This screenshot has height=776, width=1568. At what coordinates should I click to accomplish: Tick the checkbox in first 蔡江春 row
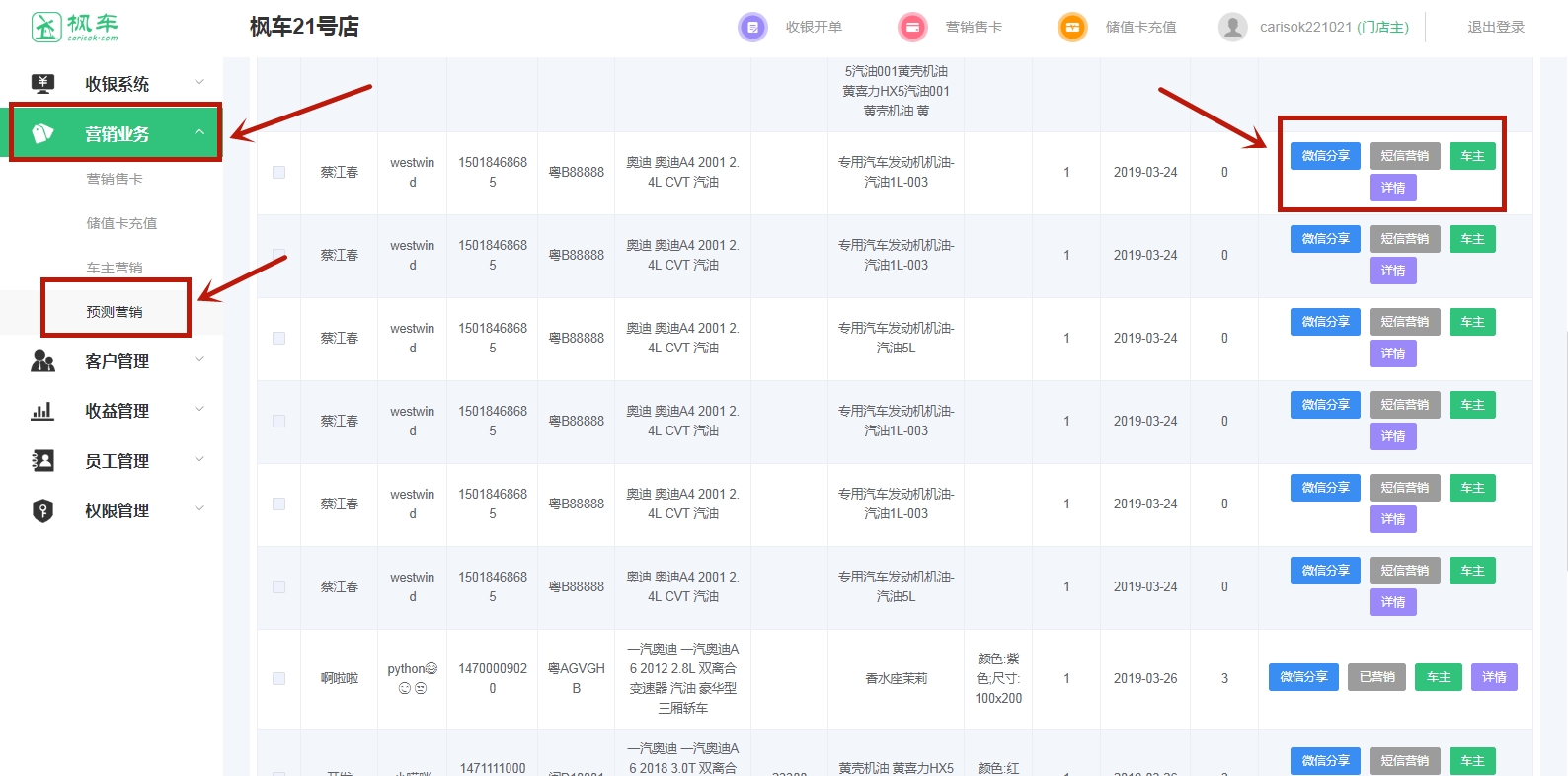pos(279,173)
